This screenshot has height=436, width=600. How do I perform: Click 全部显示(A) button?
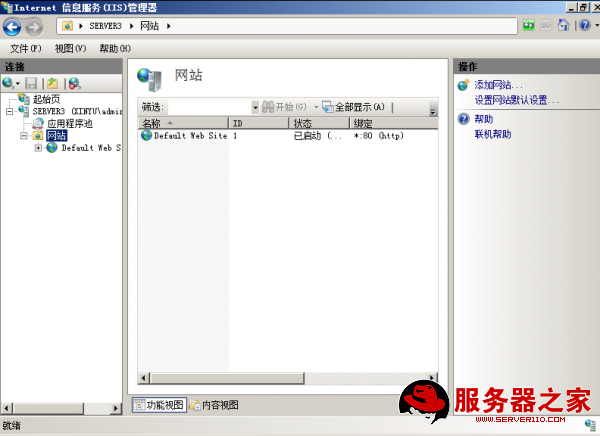pos(354,107)
